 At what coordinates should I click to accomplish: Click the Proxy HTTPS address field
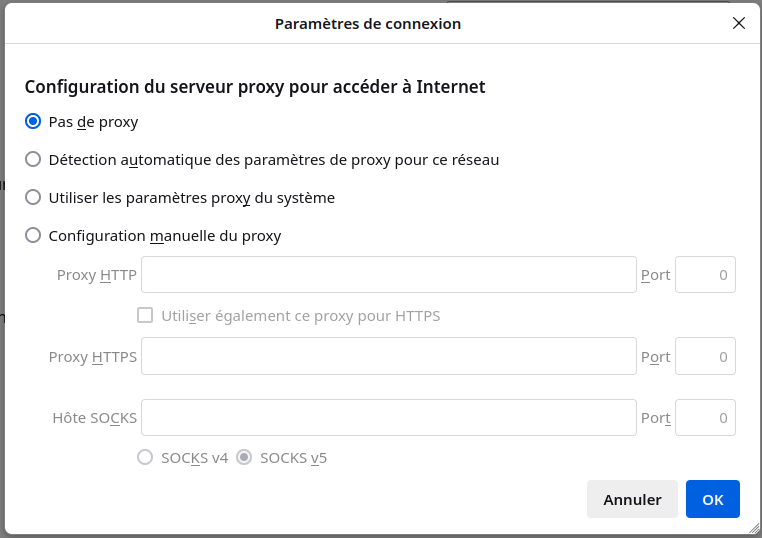tap(388, 356)
